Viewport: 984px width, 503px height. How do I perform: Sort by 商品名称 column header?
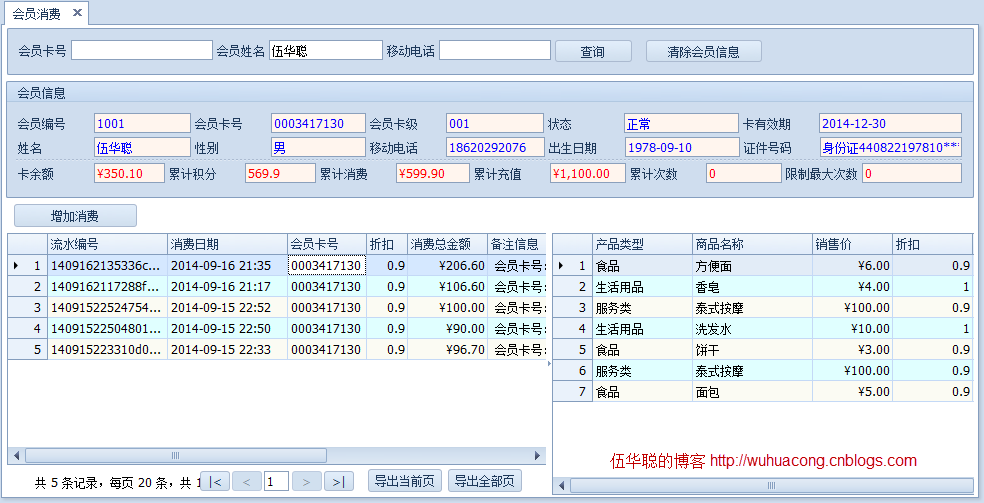[x=751, y=244]
